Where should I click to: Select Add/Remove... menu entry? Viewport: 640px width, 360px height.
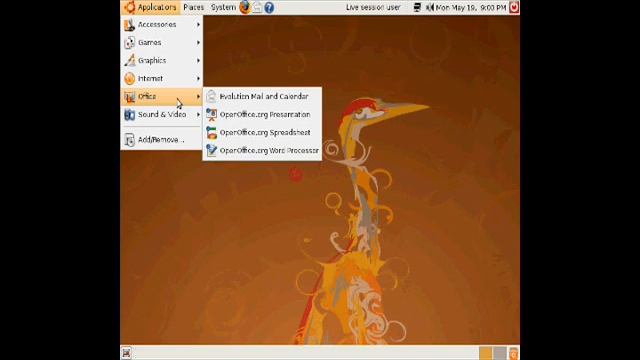click(x=162, y=140)
